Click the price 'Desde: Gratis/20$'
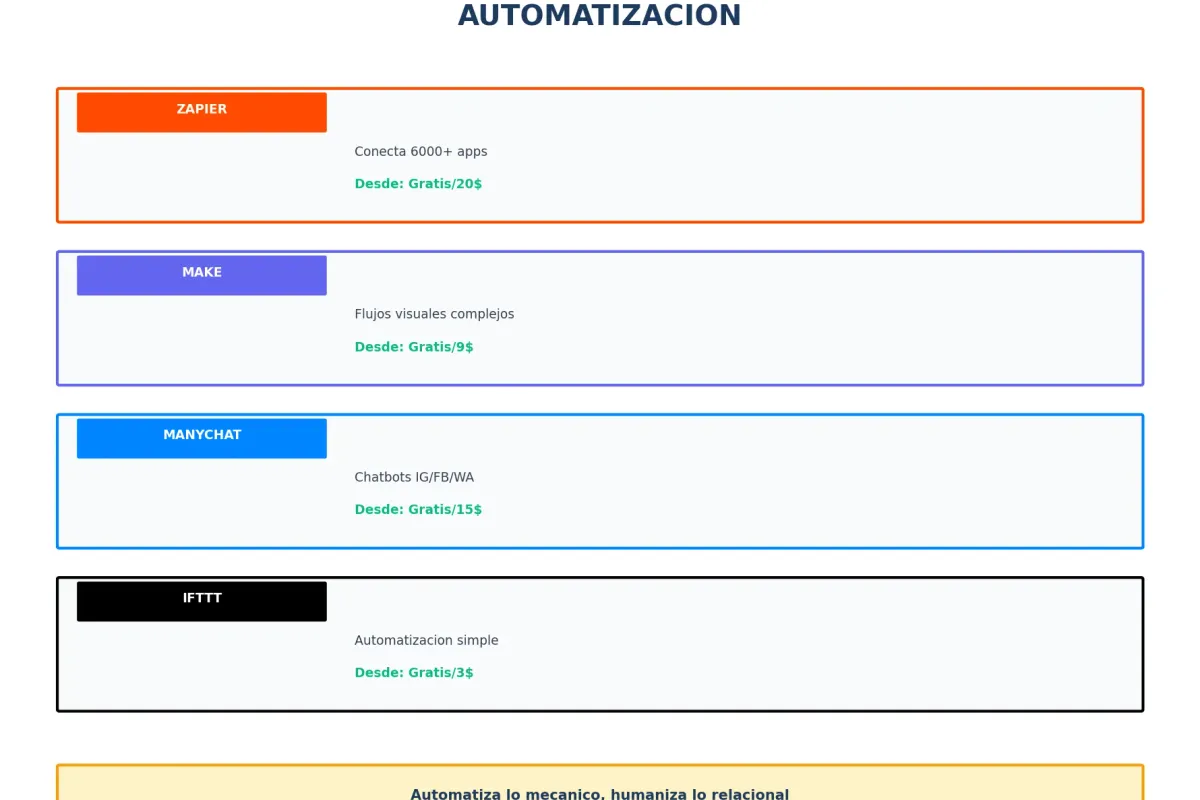Viewport: 1200px width, 800px height. (418, 184)
